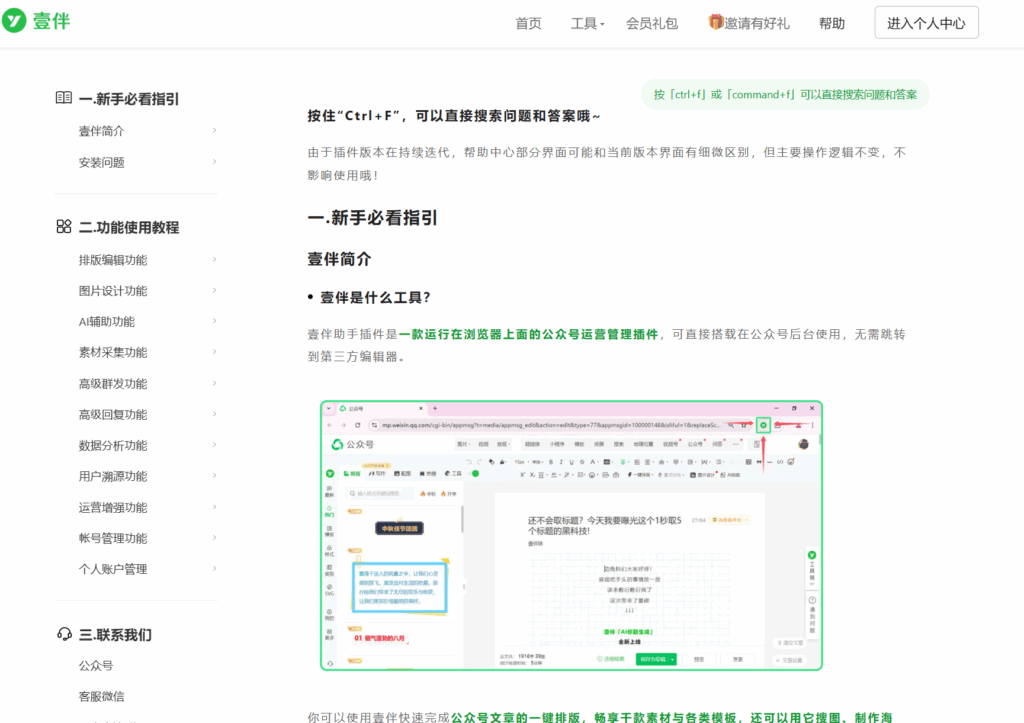Viewport: 1024px width, 723px height.
Task: Open 公众号 under 联系我们
Action: (95, 666)
